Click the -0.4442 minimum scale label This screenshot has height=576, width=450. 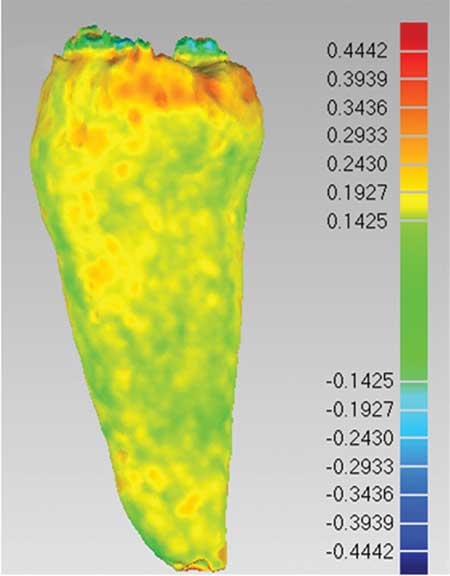click(x=360, y=552)
